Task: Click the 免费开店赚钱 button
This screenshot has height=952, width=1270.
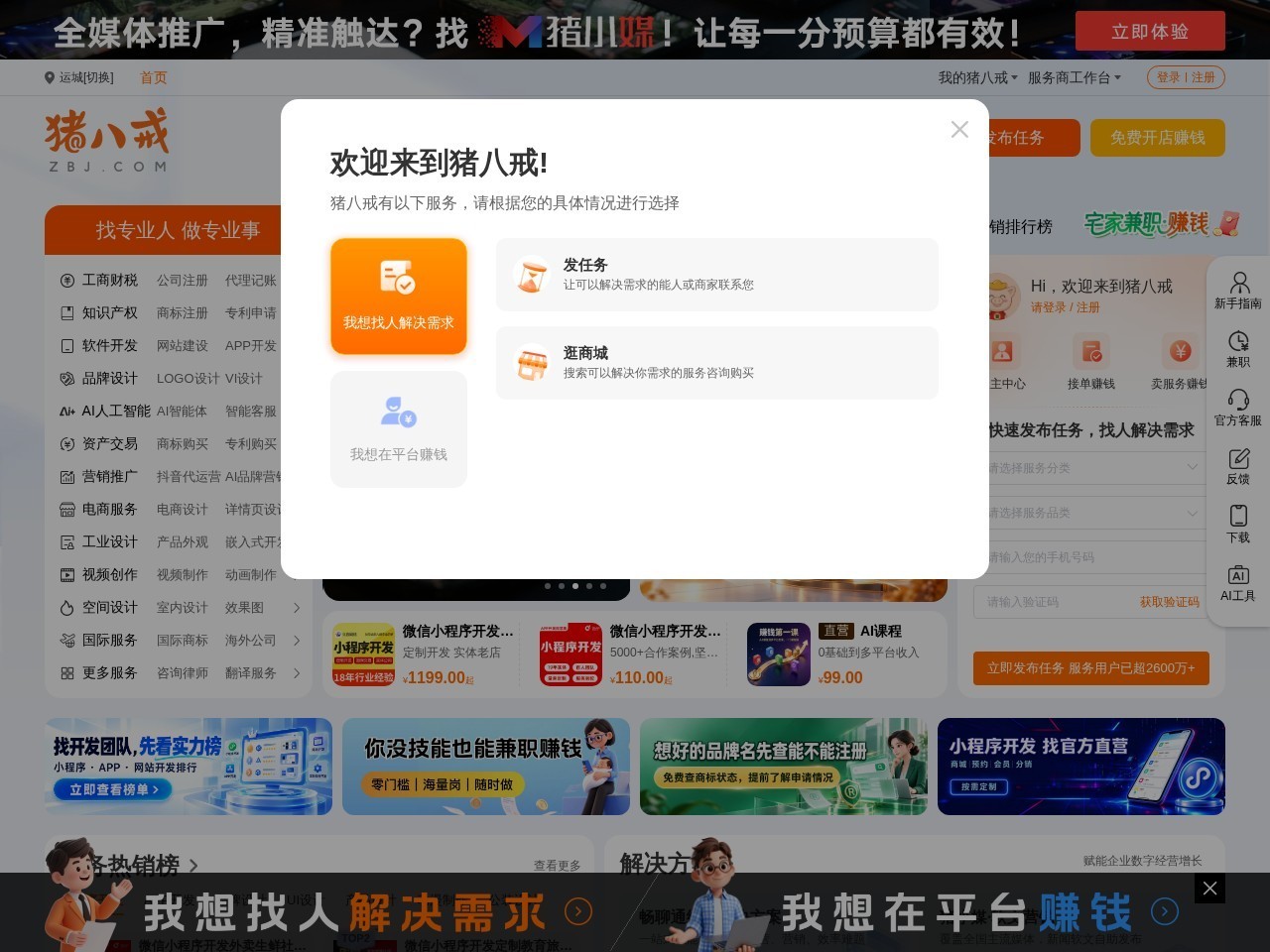Action: (1158, 138)
